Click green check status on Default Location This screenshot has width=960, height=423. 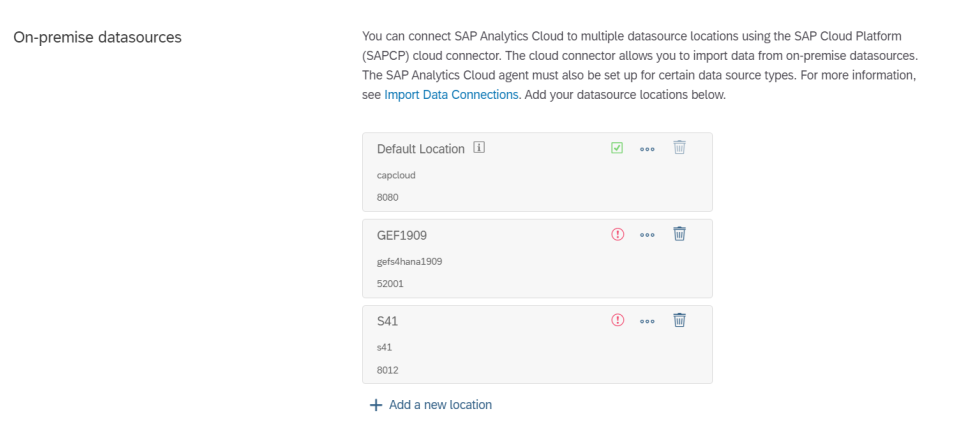(617, 148)
